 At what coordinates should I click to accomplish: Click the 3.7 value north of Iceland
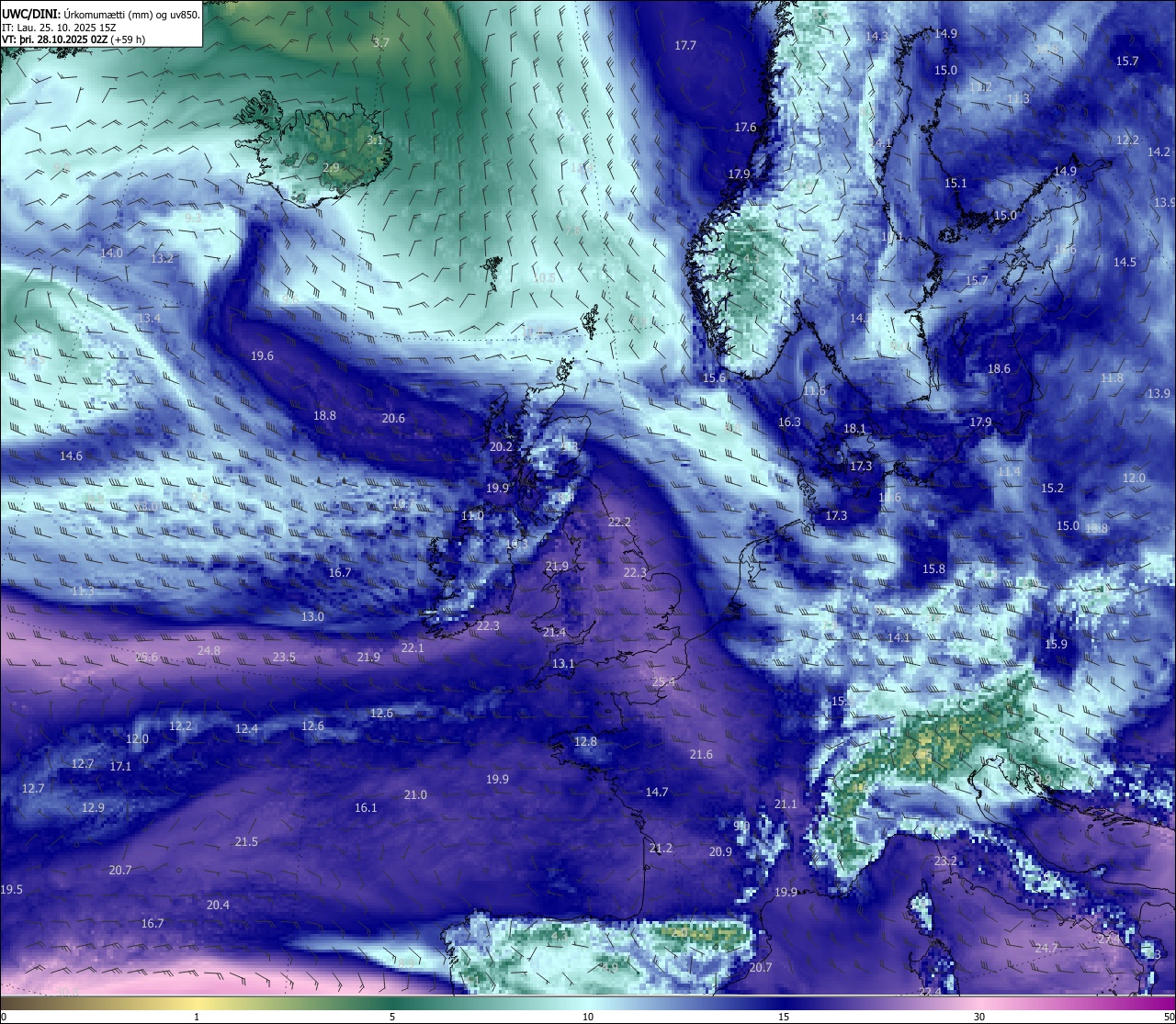tap(381, 42)
